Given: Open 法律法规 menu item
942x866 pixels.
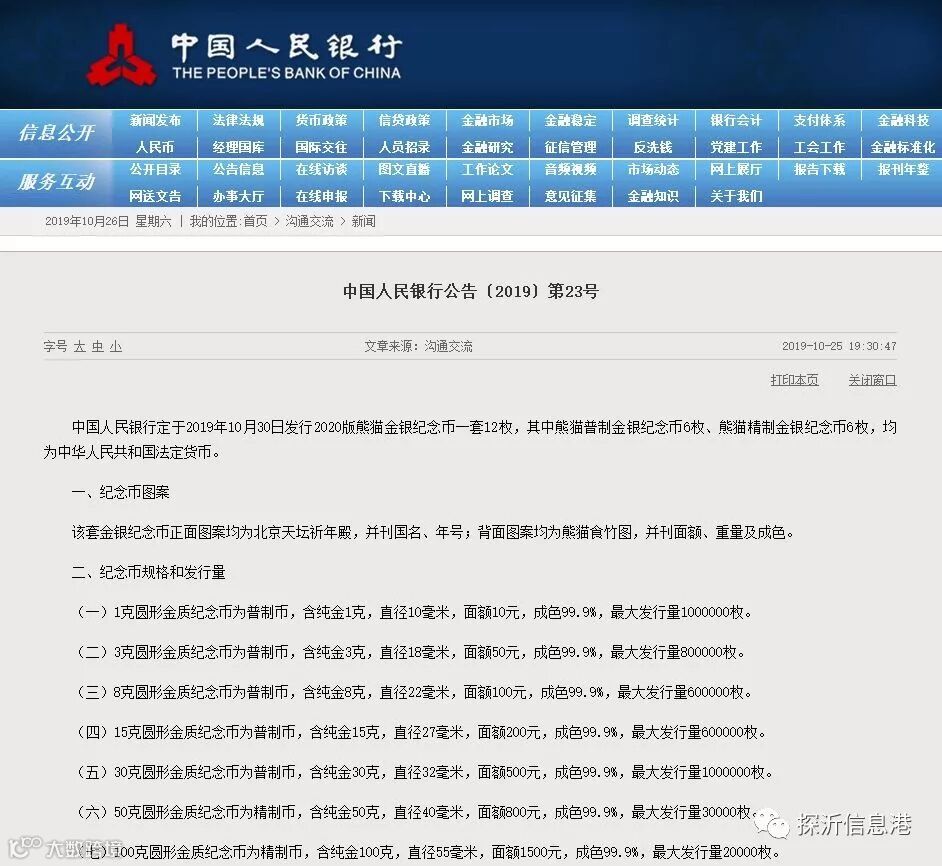Looking at the screenshot, I should tap(238, 120).
